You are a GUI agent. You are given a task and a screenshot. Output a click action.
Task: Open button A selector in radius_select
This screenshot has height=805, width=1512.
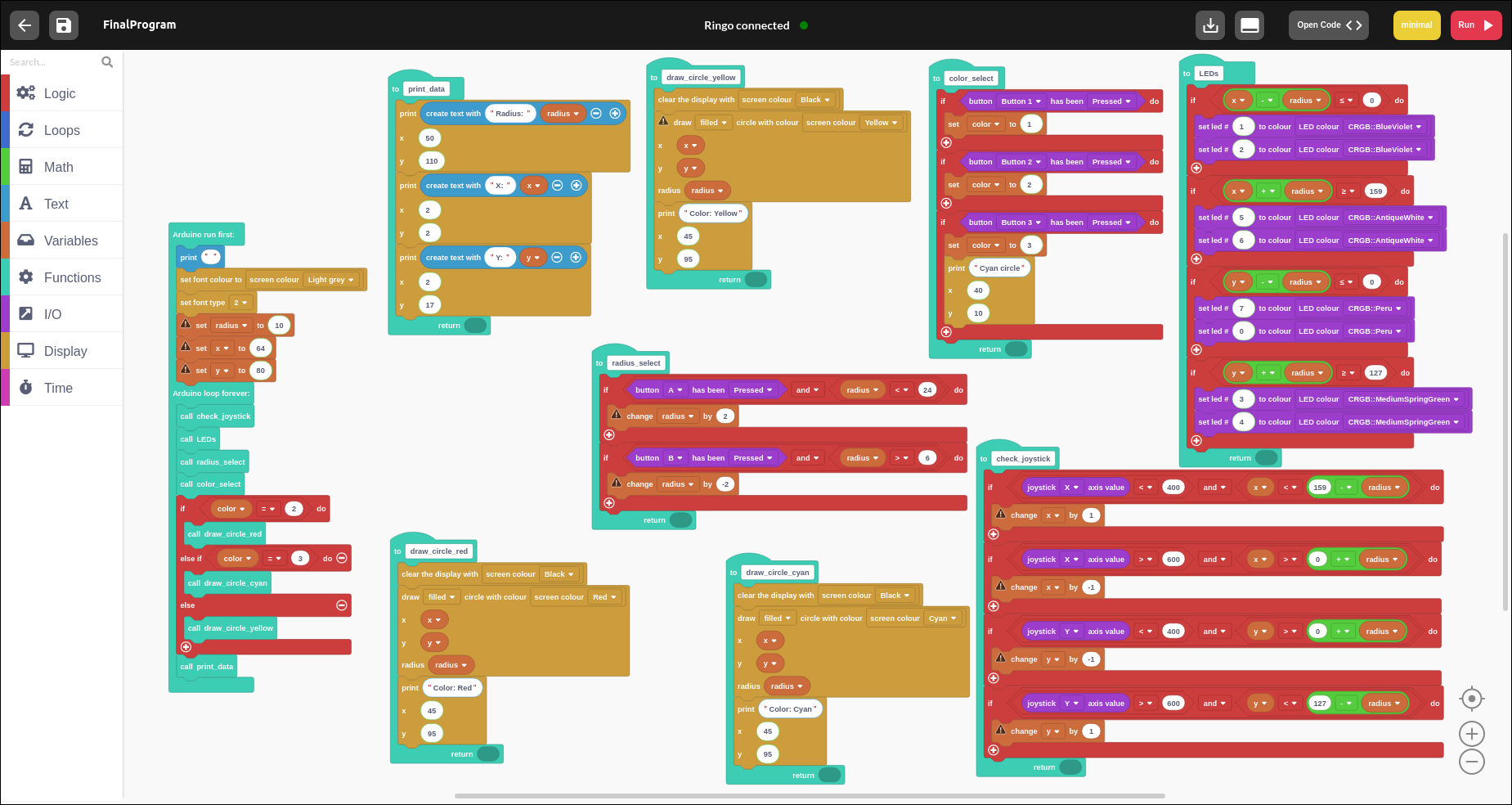coord(675,390)
